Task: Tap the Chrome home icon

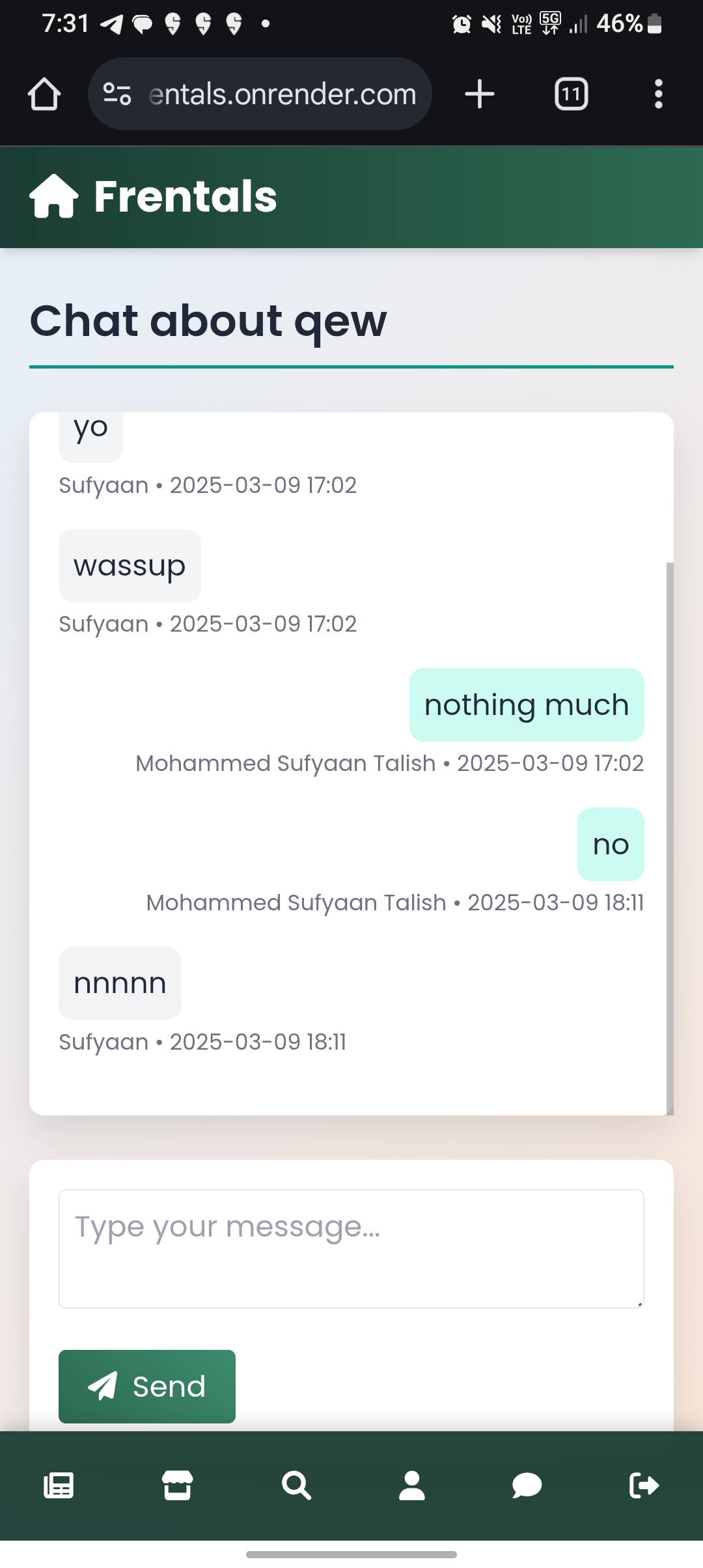Action: (x=44, y=94)
